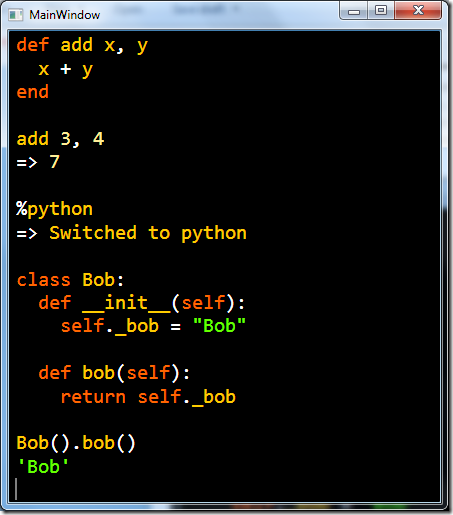Click the 'class Bob:' line
Screen dimensions: 453x515
coord(70,280)
